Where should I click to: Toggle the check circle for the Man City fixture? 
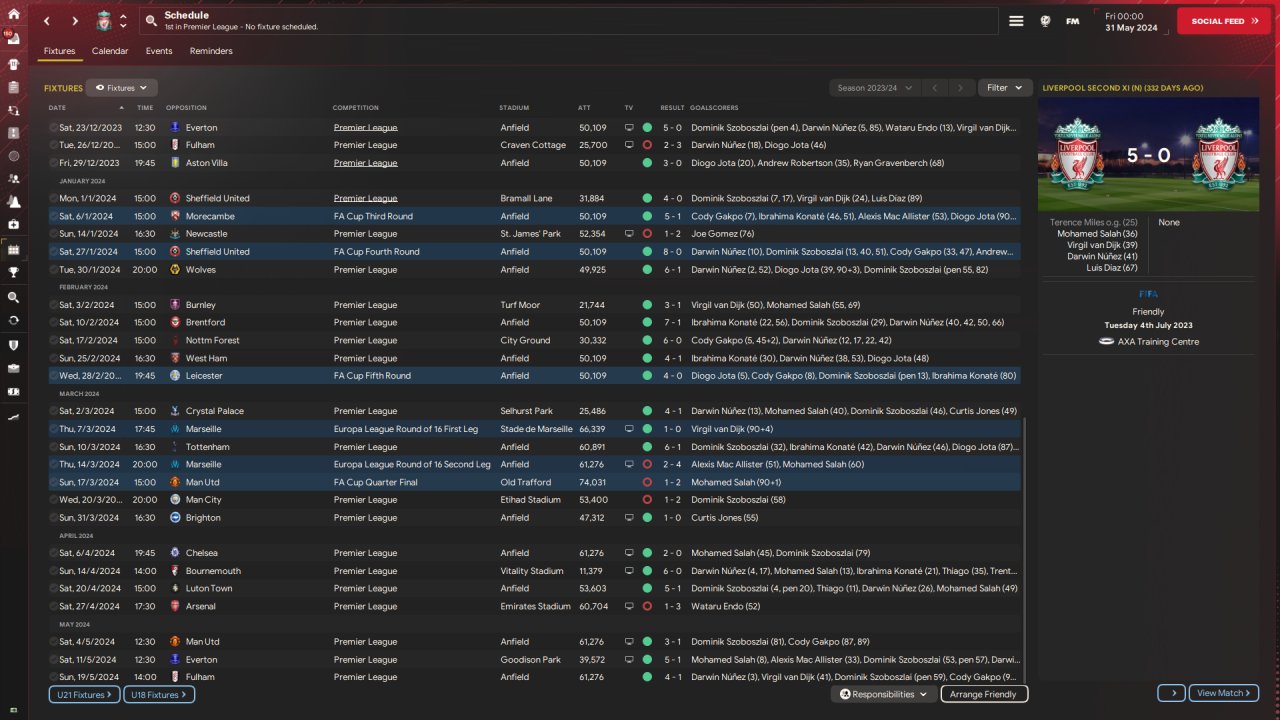(x=54, y=500)
